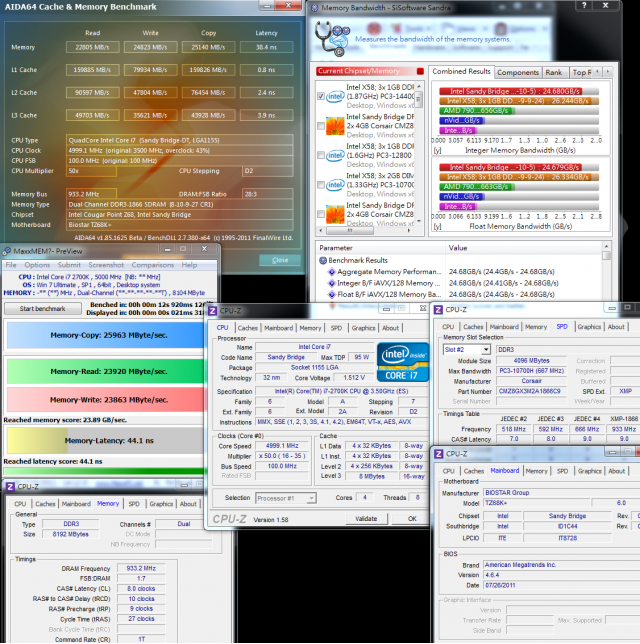The height and width of the screenshot is (644, 640).
Task: Click the Value column header in Sandra
Action: [458, 248]
